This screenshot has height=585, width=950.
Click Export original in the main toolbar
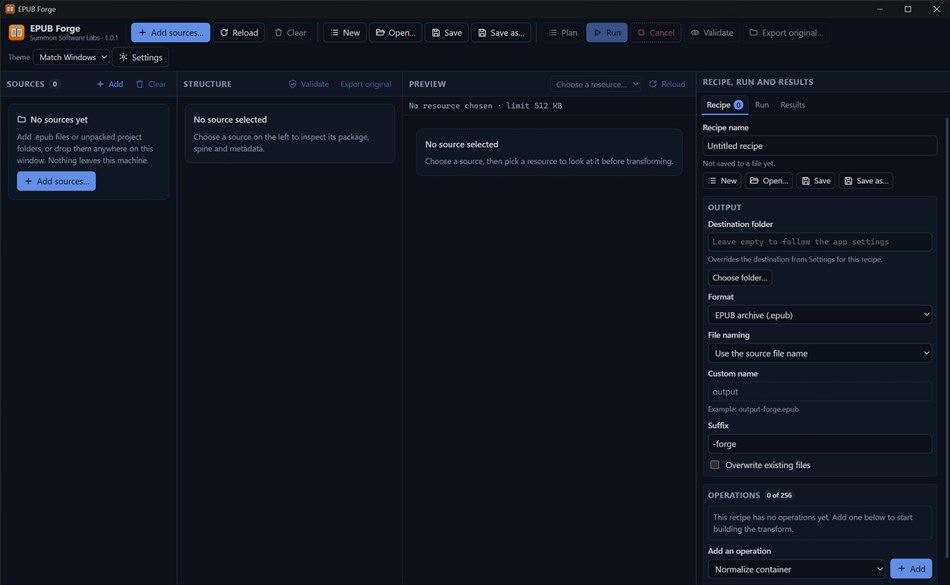click(x=786, y=33)
